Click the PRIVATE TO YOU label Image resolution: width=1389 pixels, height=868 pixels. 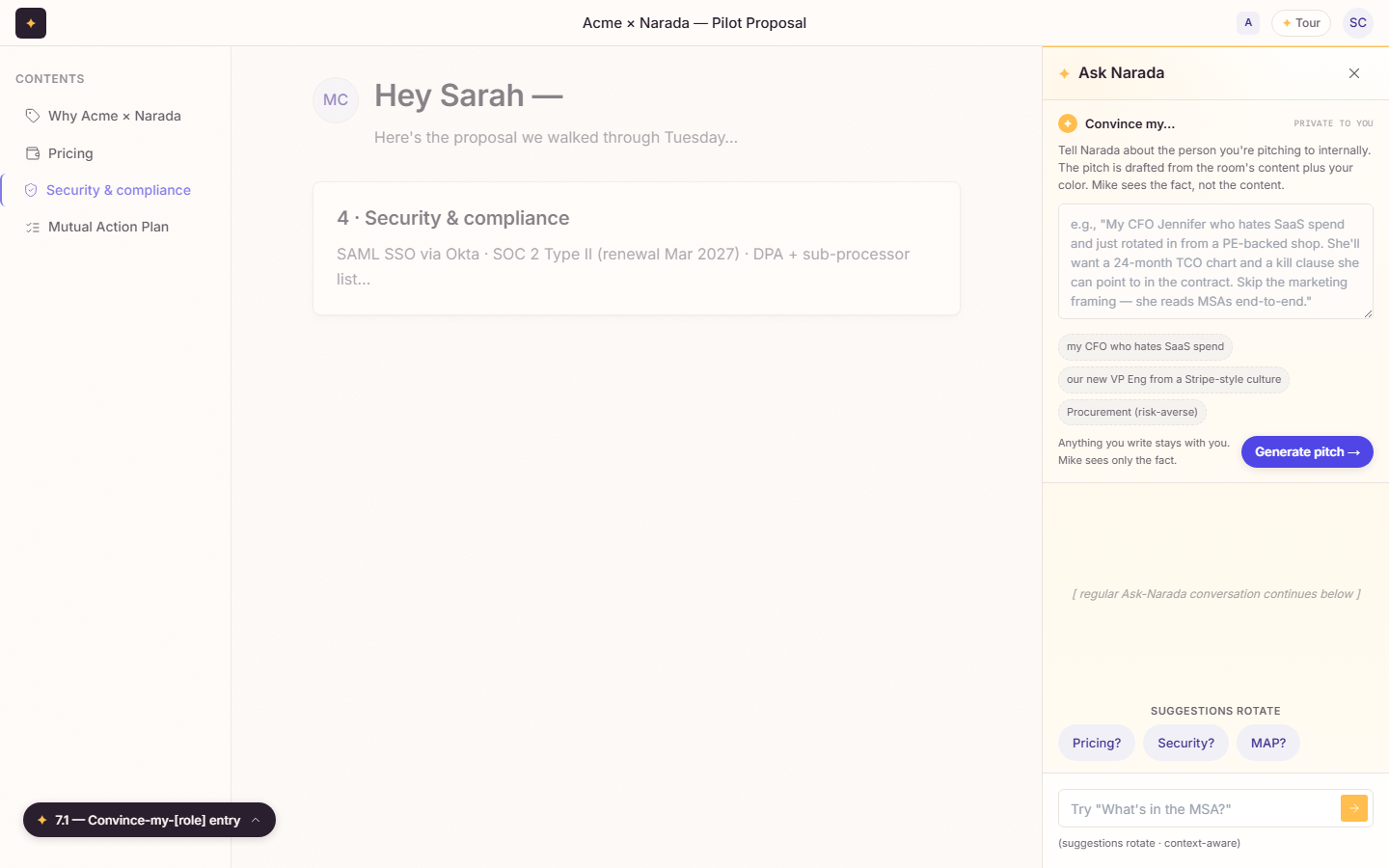tap(1333, 123)
